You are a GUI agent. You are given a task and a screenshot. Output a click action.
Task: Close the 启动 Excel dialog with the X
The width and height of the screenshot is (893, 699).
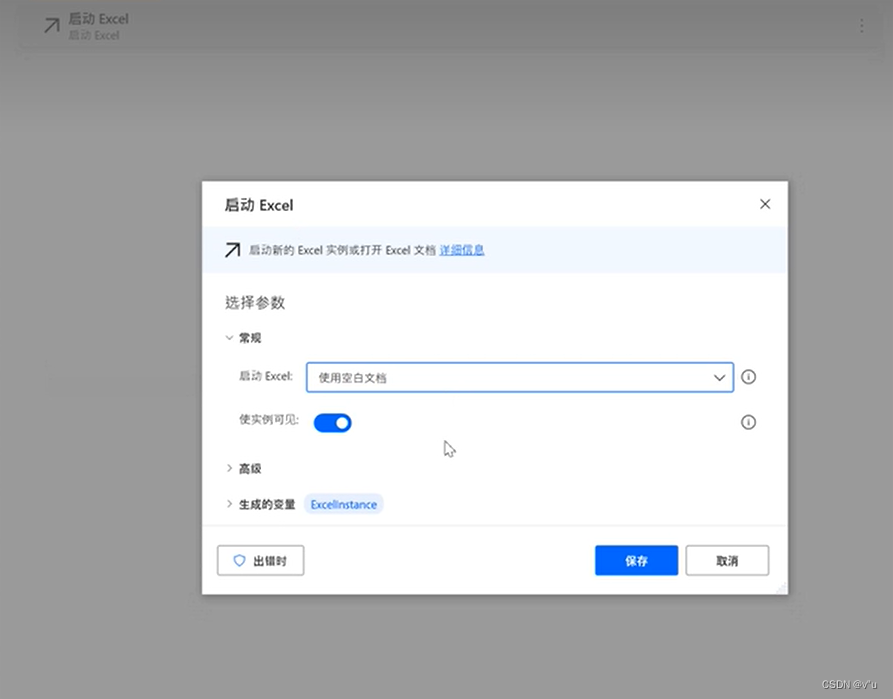pyautogui.click(x=765, y=203)
